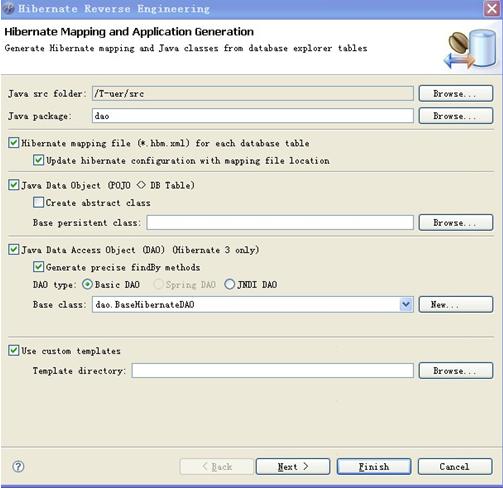
Task: Toggle Java Data Object POJO checkbox
Action: click(13, 185)
